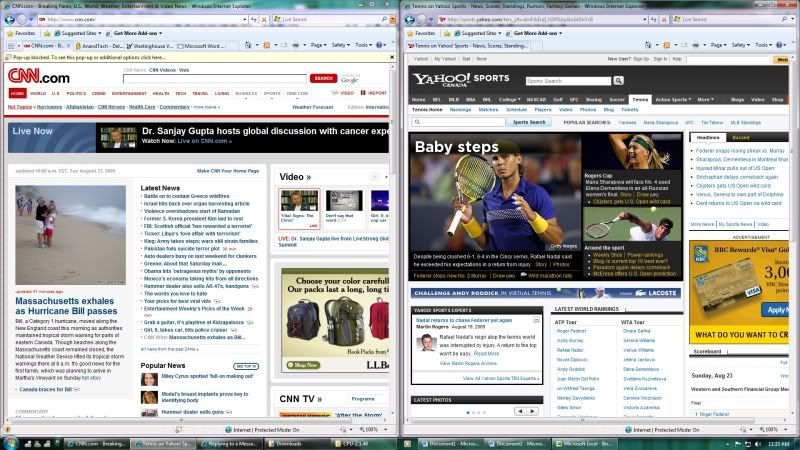Click the Yahoo Sports Search input box
Viewport: 800px width, 450px height.
(568, 81)
